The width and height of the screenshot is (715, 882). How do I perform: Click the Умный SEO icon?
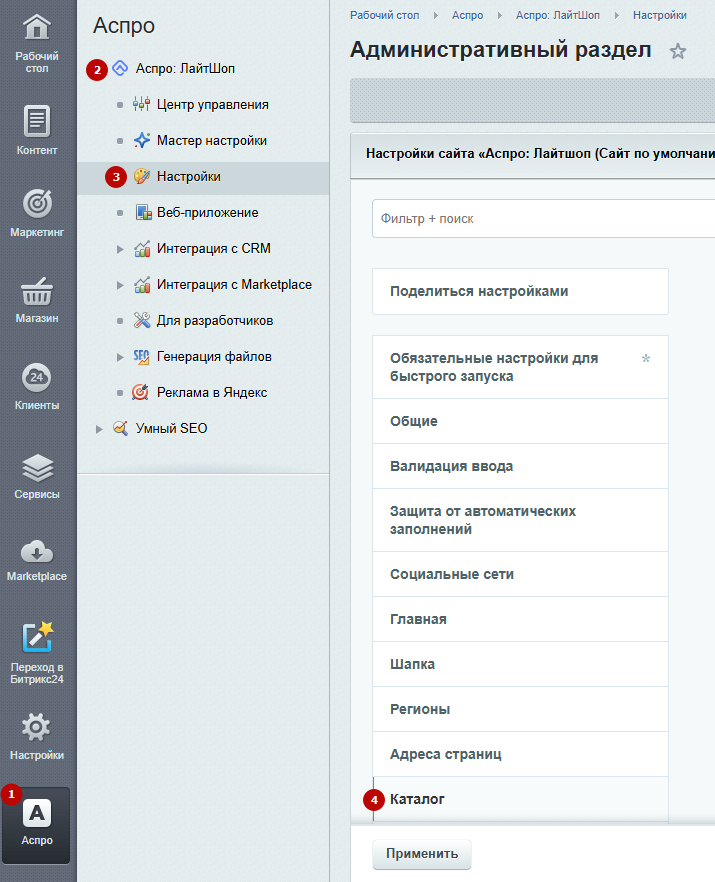(x=120, y=428)
